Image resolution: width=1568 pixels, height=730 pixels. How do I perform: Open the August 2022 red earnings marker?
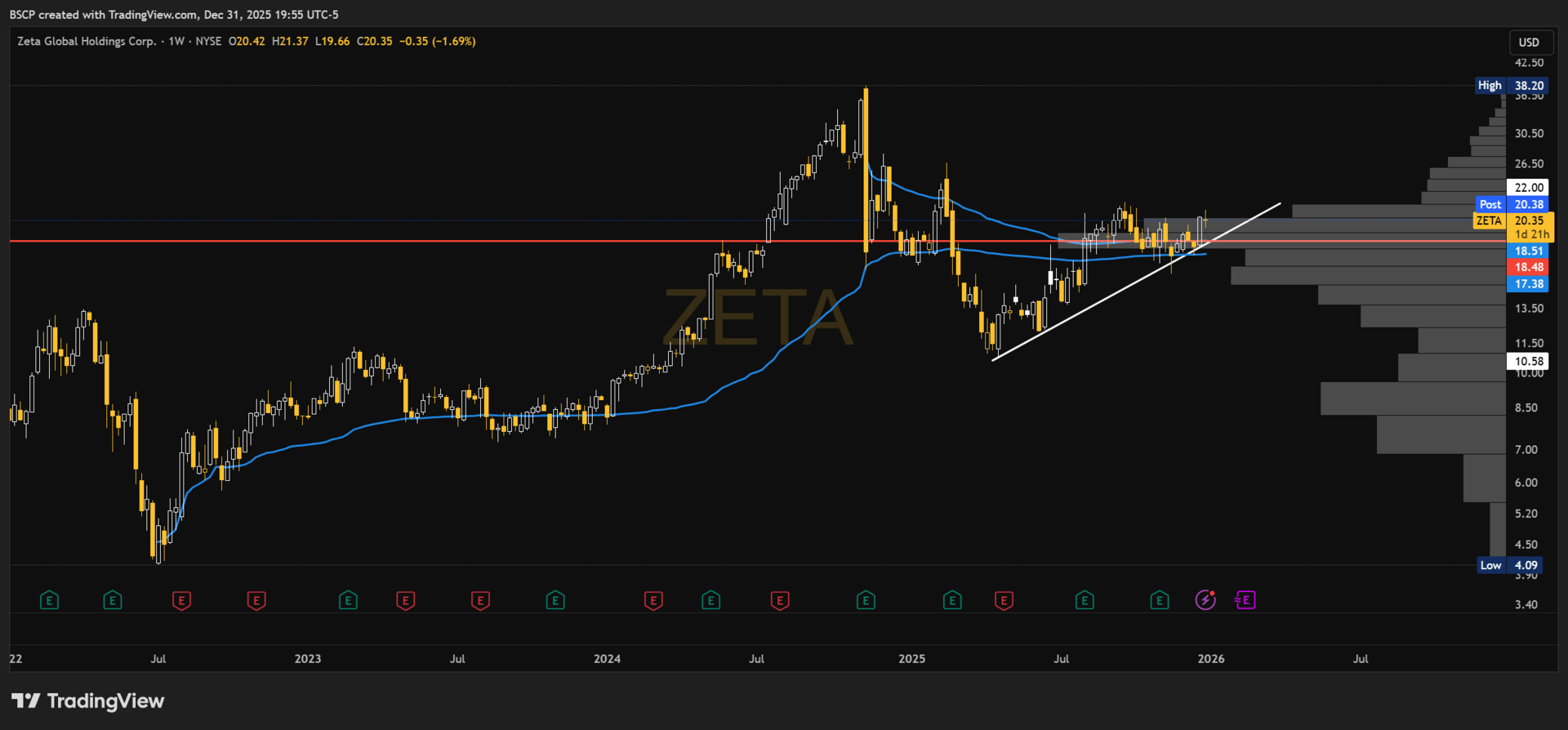[x=181, y=601]
